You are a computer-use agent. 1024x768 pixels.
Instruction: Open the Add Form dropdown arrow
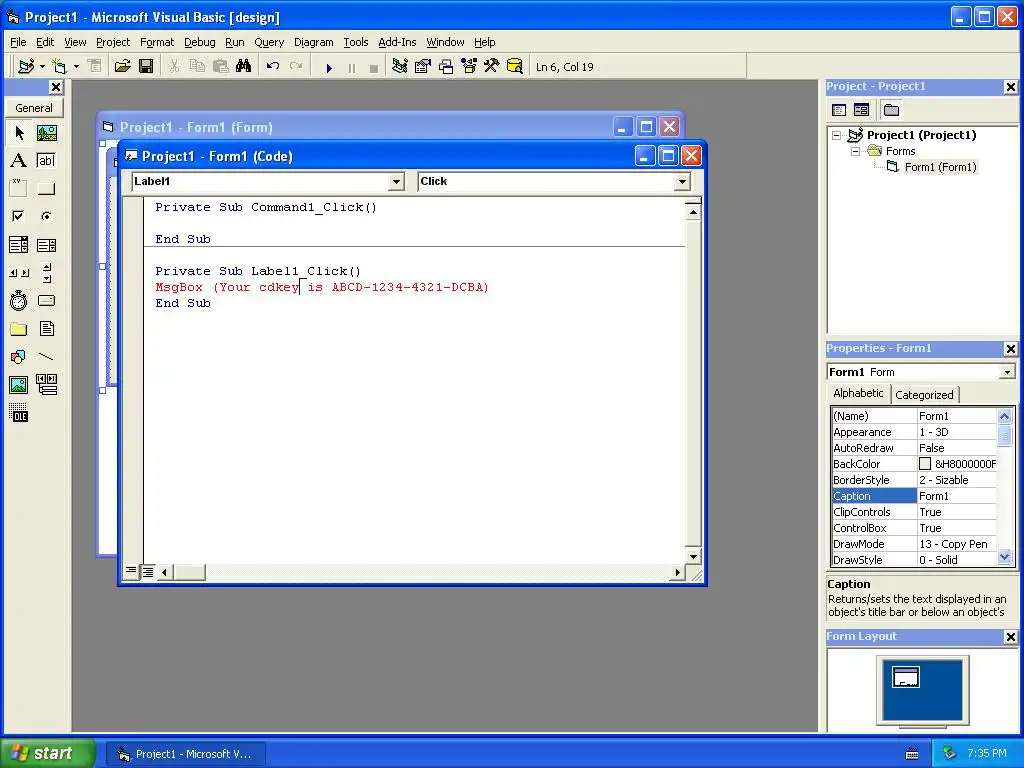click(76, 66)
